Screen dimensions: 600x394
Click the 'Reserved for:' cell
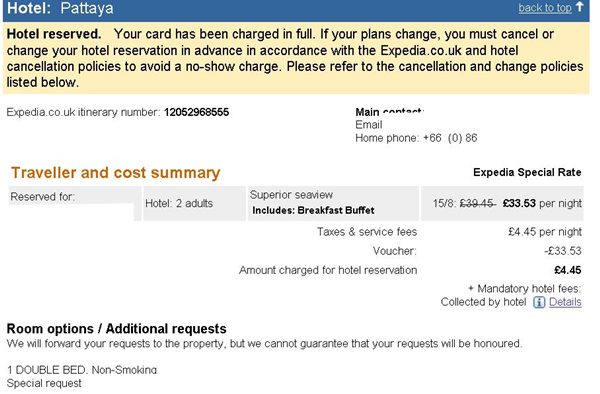tap(42, 197)
